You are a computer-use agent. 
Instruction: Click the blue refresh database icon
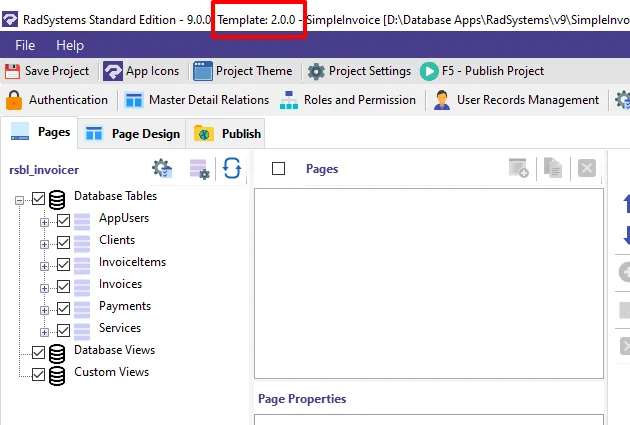pyautogui.click(x=232, y=168)
